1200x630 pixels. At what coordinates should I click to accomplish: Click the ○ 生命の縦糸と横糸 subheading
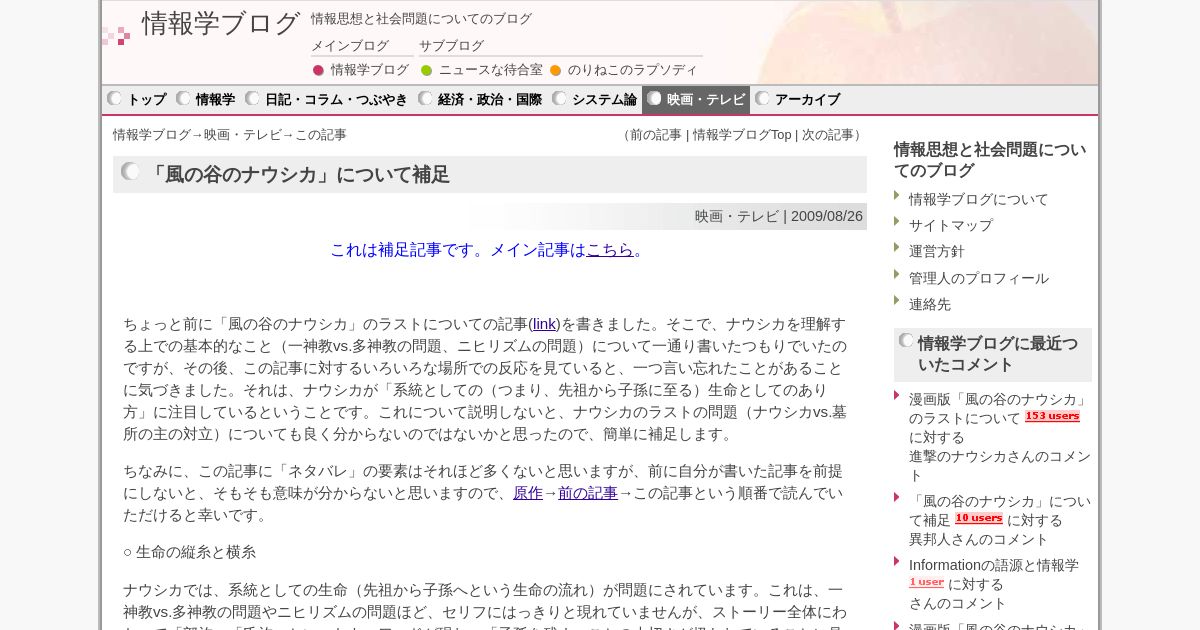pyautogui.click(x=189, y=552)
